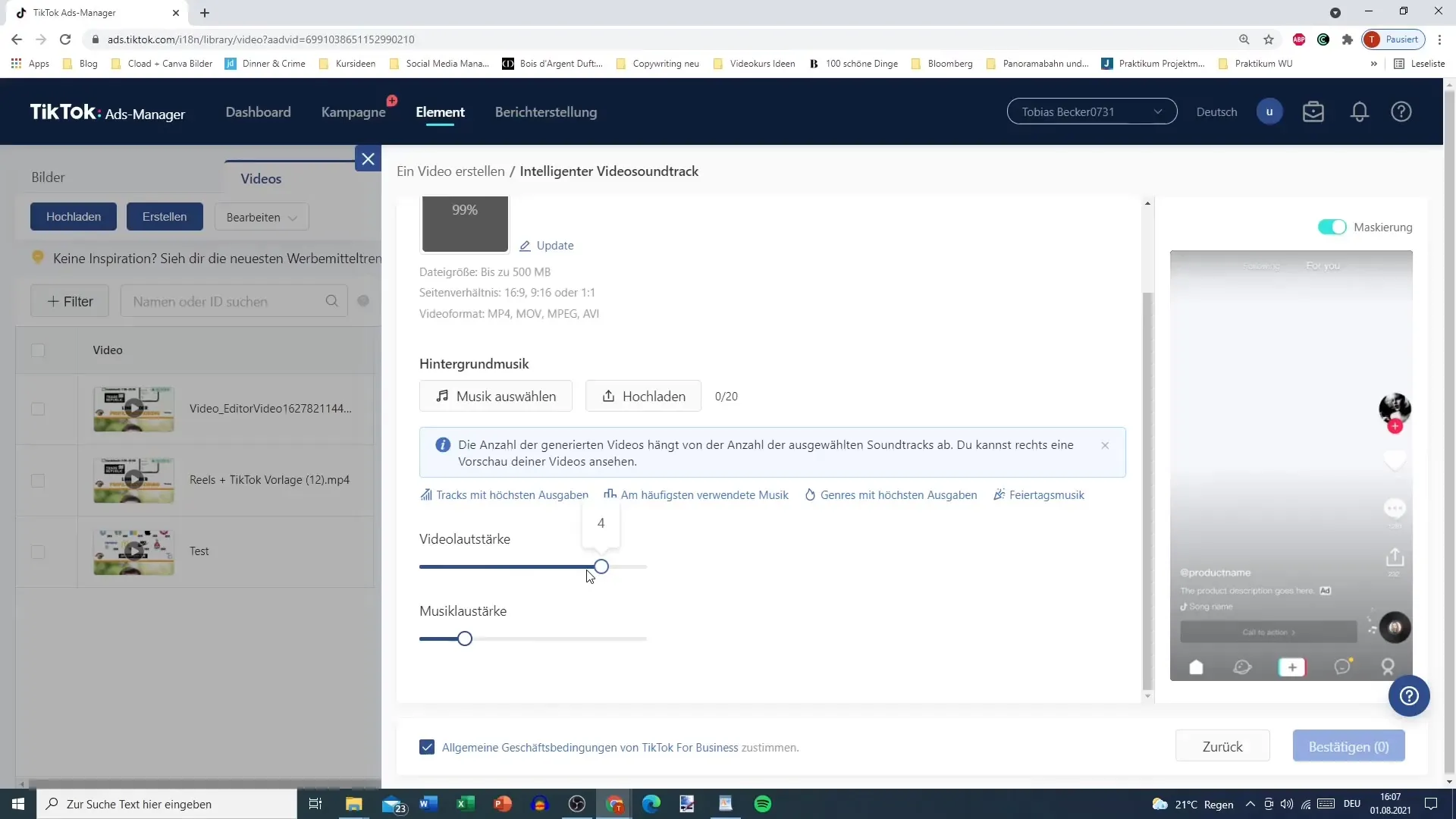Image resolution: width=1456 pixels, height=819 pixels.
Task: Click the plus create icon in phone preview
Action: click(x=1292, y=667)
